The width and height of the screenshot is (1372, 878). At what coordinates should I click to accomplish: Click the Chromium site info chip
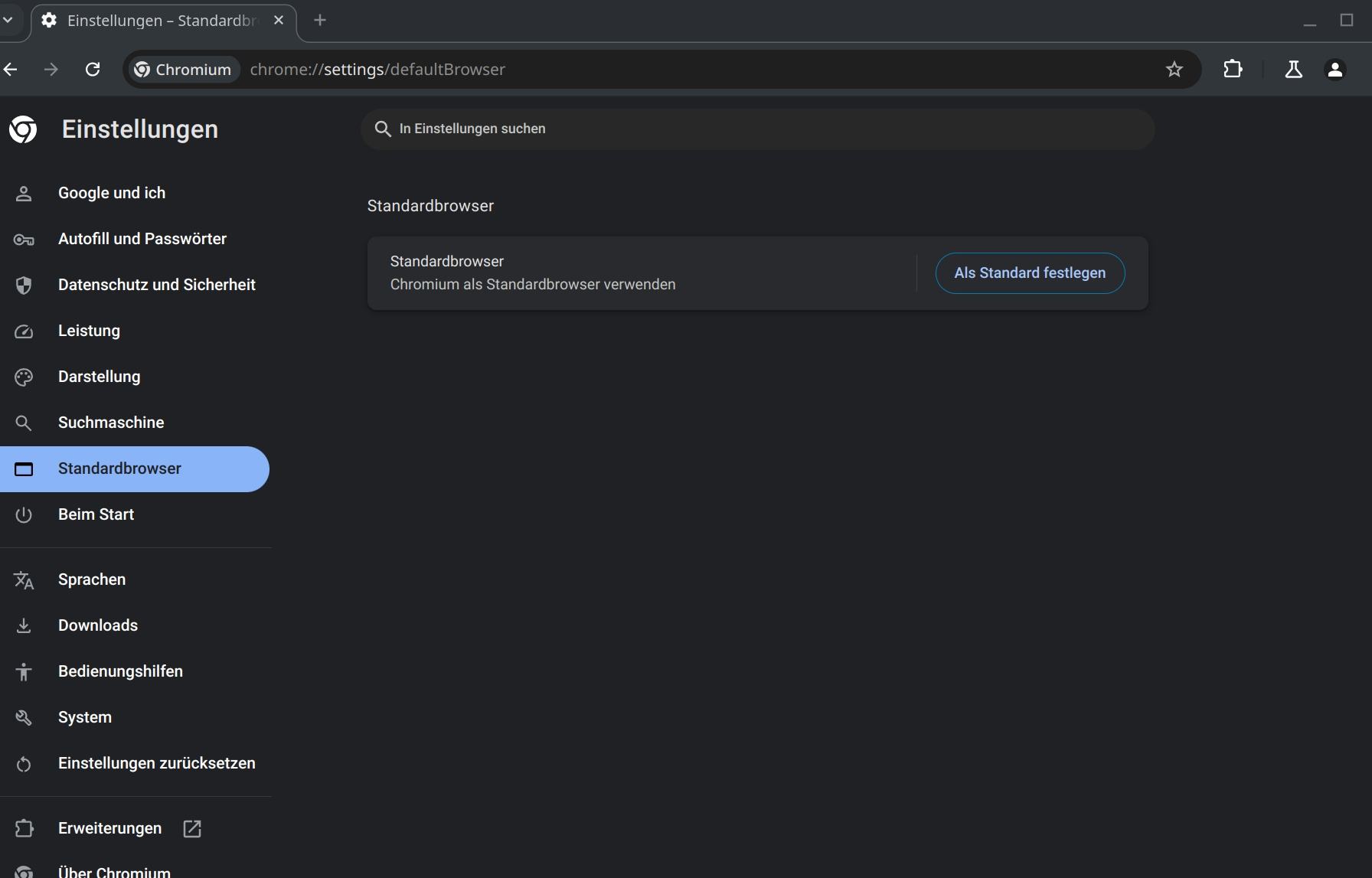182,70
